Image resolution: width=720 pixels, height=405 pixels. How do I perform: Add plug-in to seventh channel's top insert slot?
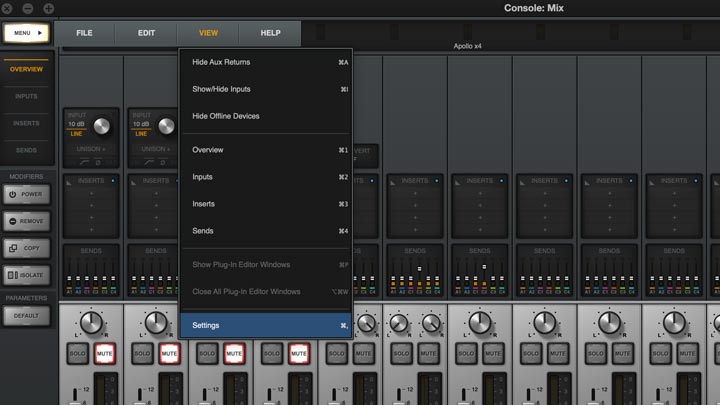[x=480, y=193]
